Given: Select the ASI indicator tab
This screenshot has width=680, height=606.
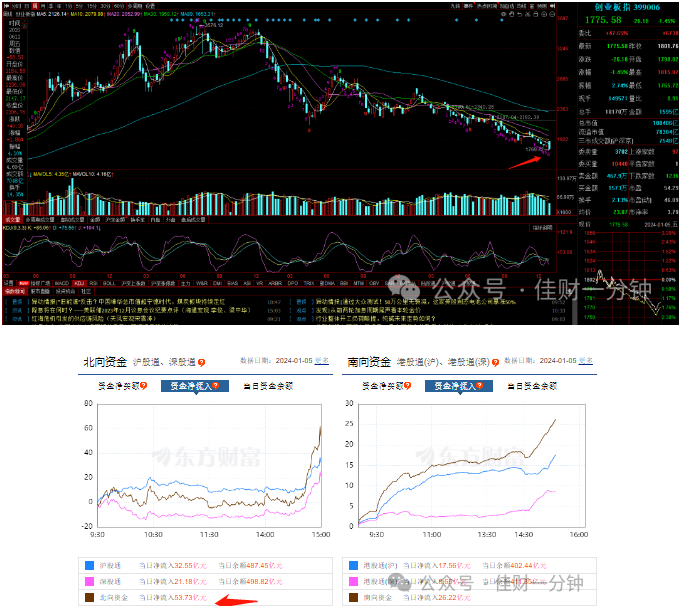Looking at the screenshot, I should point(247,283).
